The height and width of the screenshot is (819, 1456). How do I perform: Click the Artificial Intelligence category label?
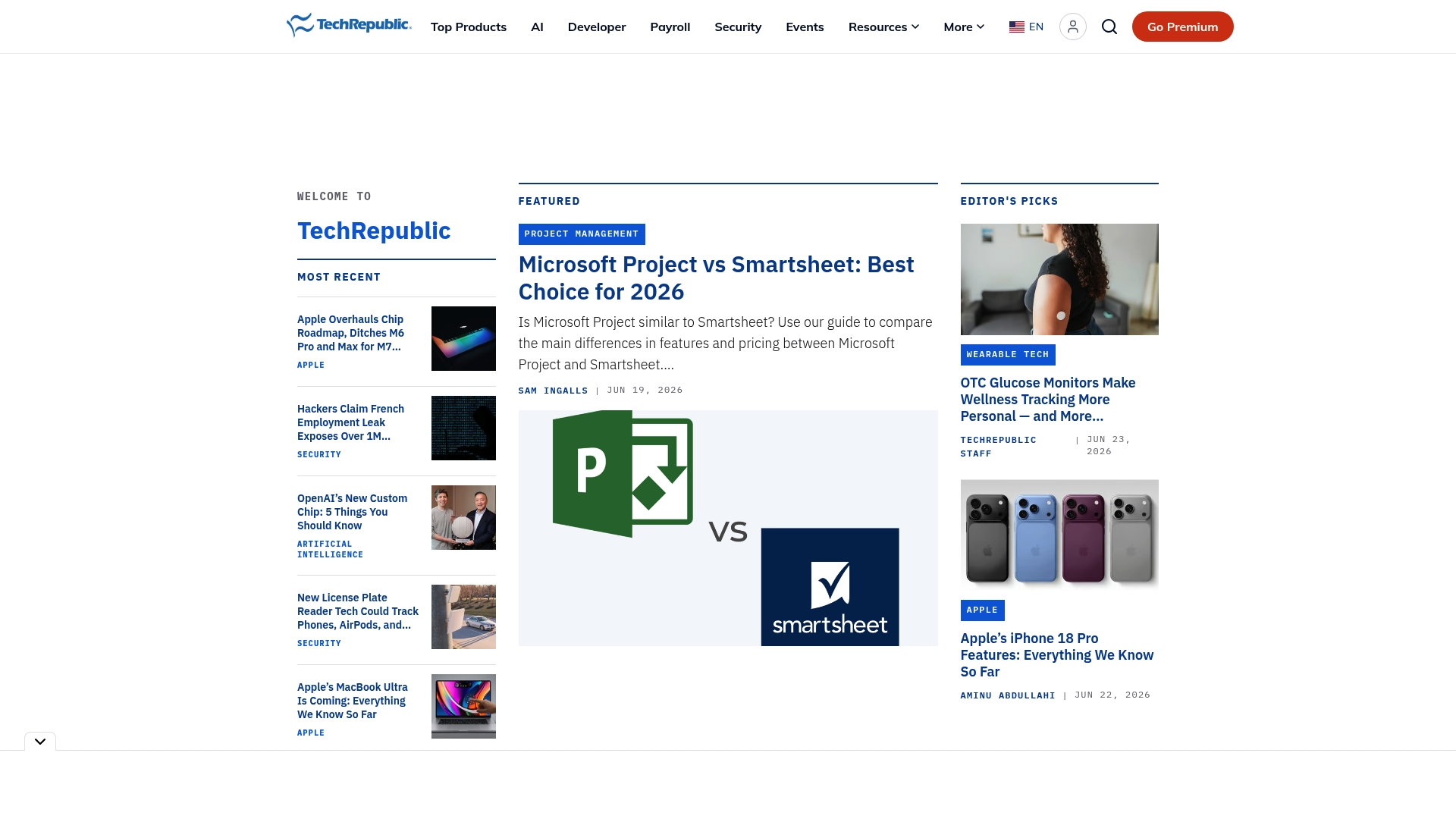click(330, 549)
